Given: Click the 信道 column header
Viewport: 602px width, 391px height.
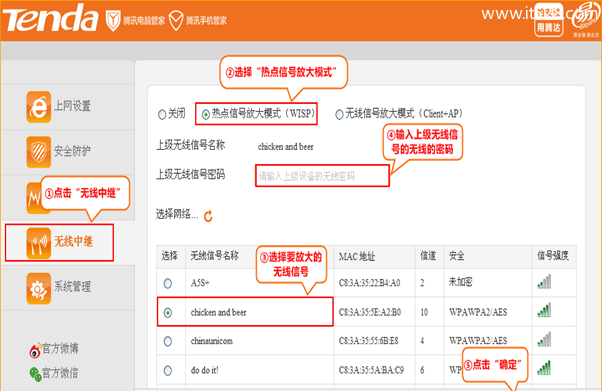Looking at the screenshot, I should 428,256.
